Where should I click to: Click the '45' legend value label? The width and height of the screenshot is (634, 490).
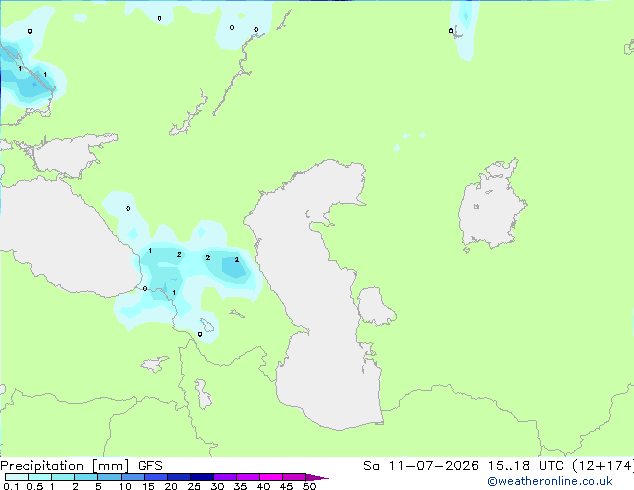[286, 486]
